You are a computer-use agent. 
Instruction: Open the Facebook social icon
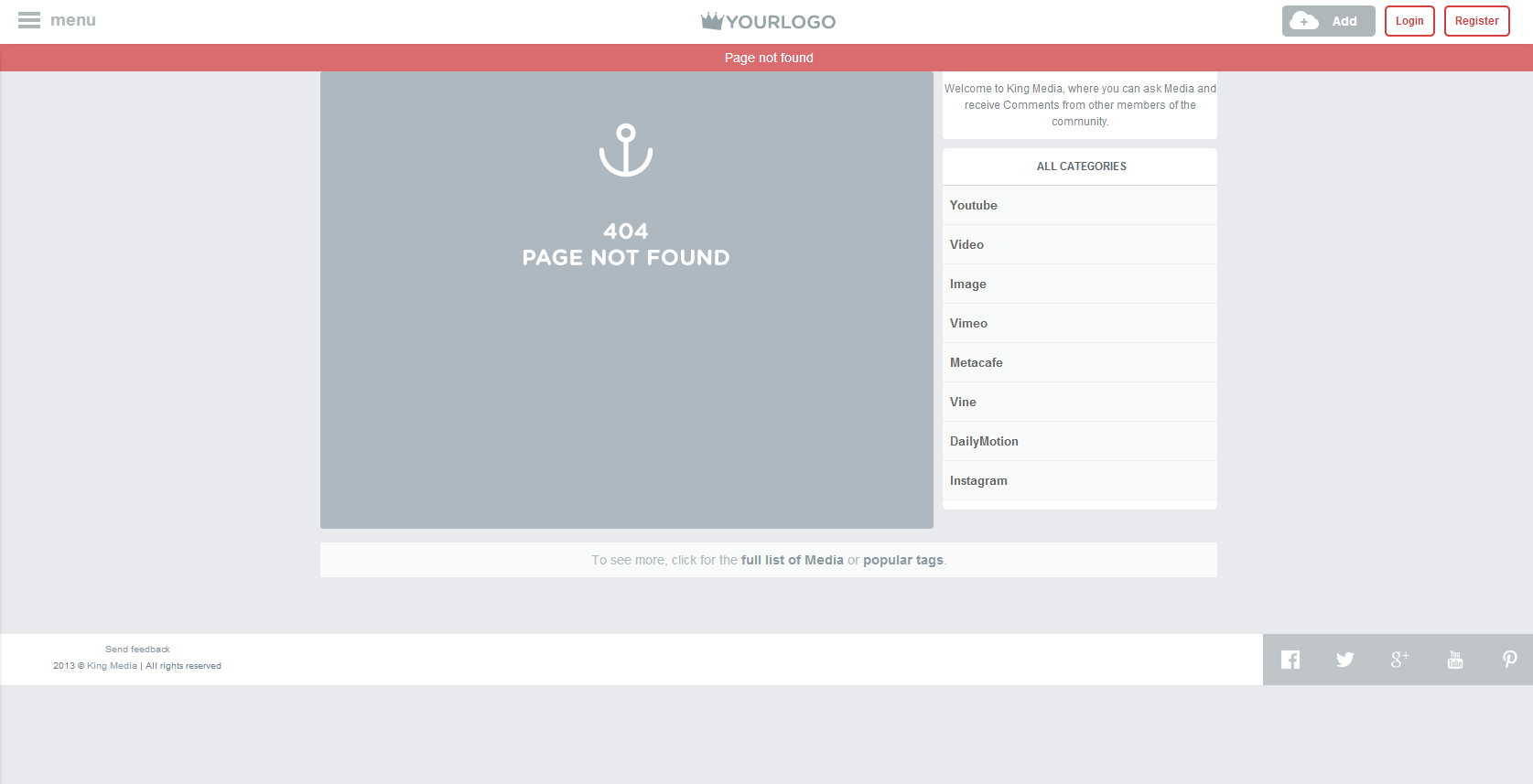tap(1290, 660)
